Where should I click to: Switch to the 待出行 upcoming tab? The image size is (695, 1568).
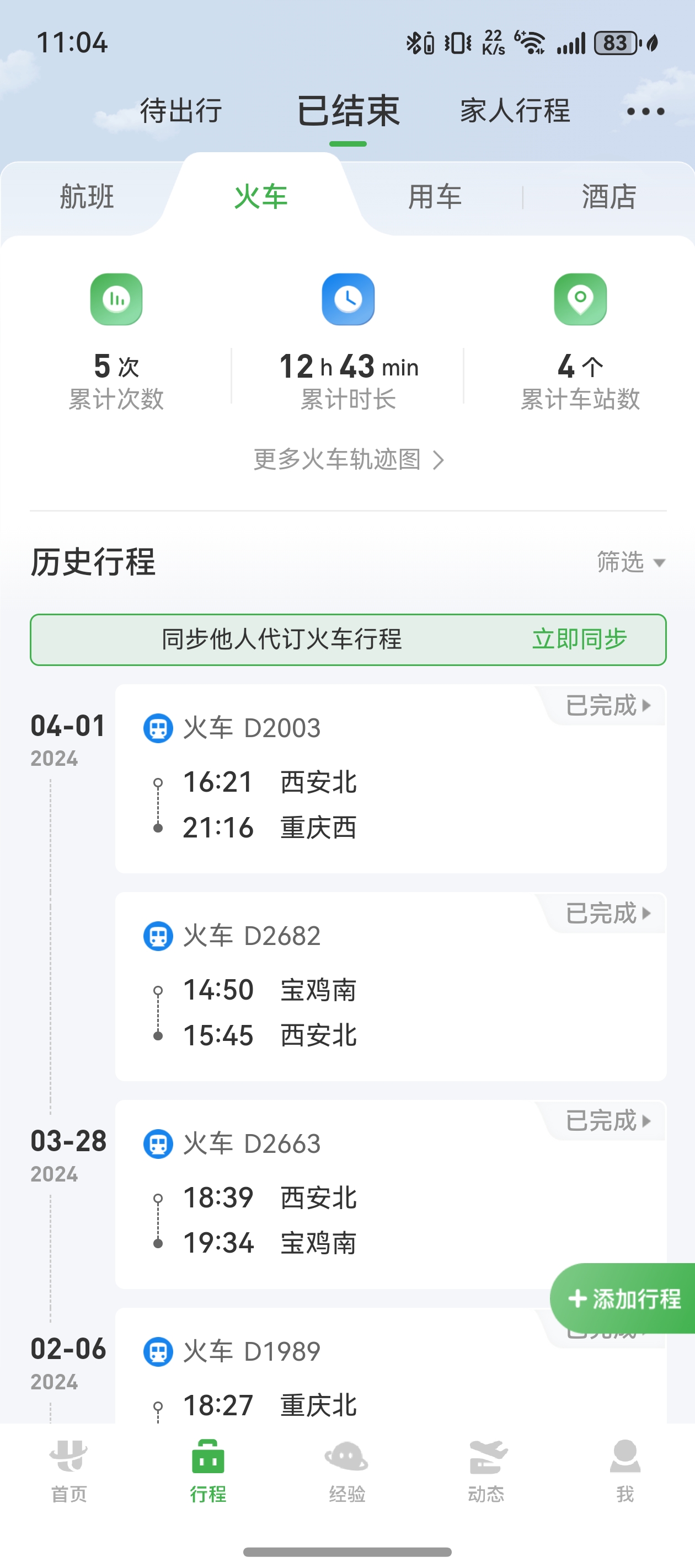(181, 111)
